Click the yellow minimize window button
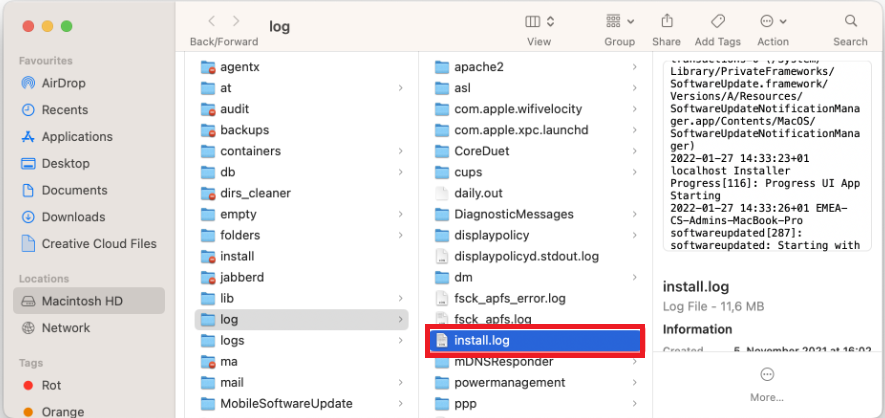The width and height of the screenshot is (885, 418). coord(47,26)
